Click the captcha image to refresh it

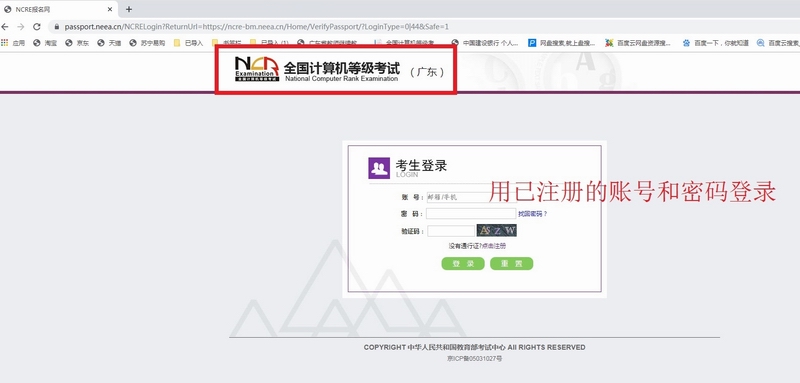click(x=497, y=231)
